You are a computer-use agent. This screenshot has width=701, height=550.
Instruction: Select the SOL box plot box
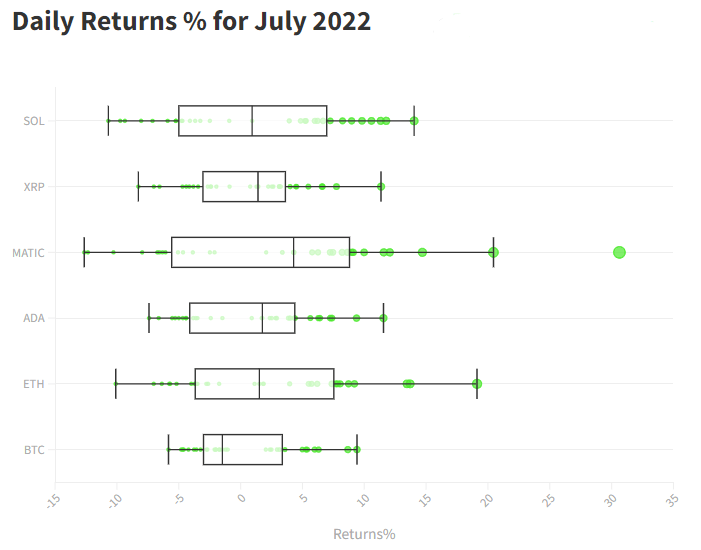pos(253,121)
